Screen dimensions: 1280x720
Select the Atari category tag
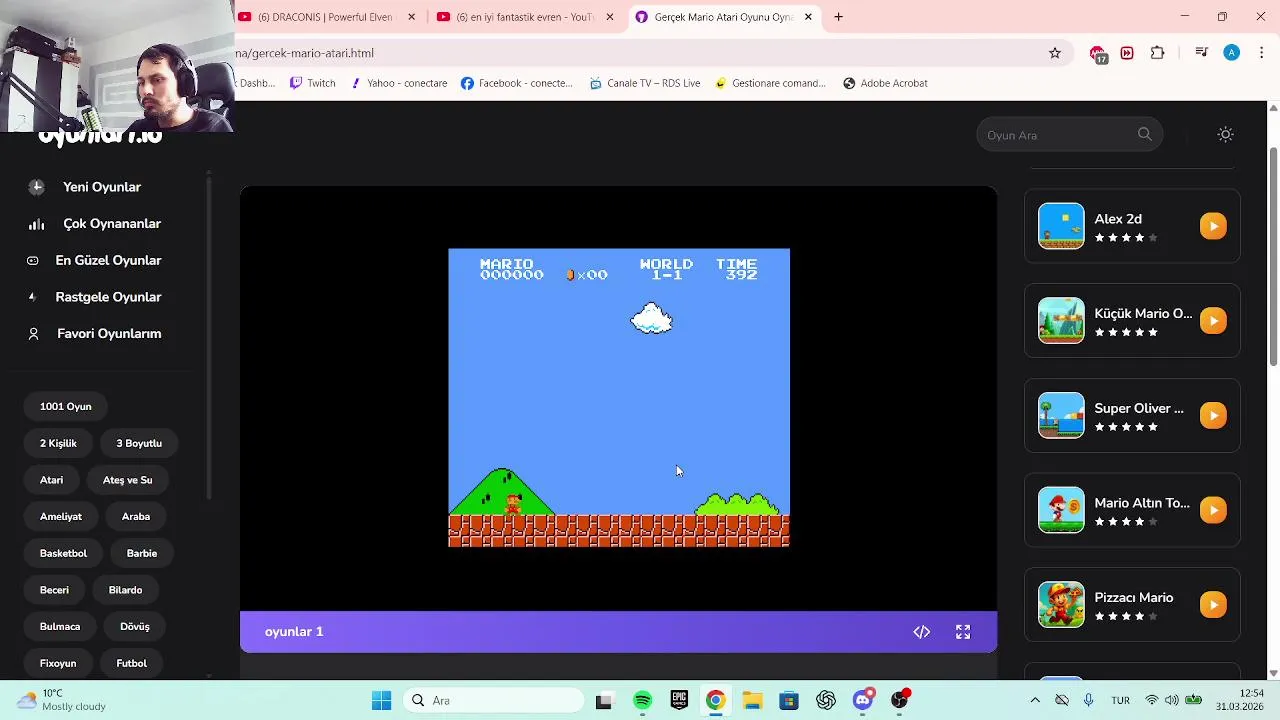point(51,480)
